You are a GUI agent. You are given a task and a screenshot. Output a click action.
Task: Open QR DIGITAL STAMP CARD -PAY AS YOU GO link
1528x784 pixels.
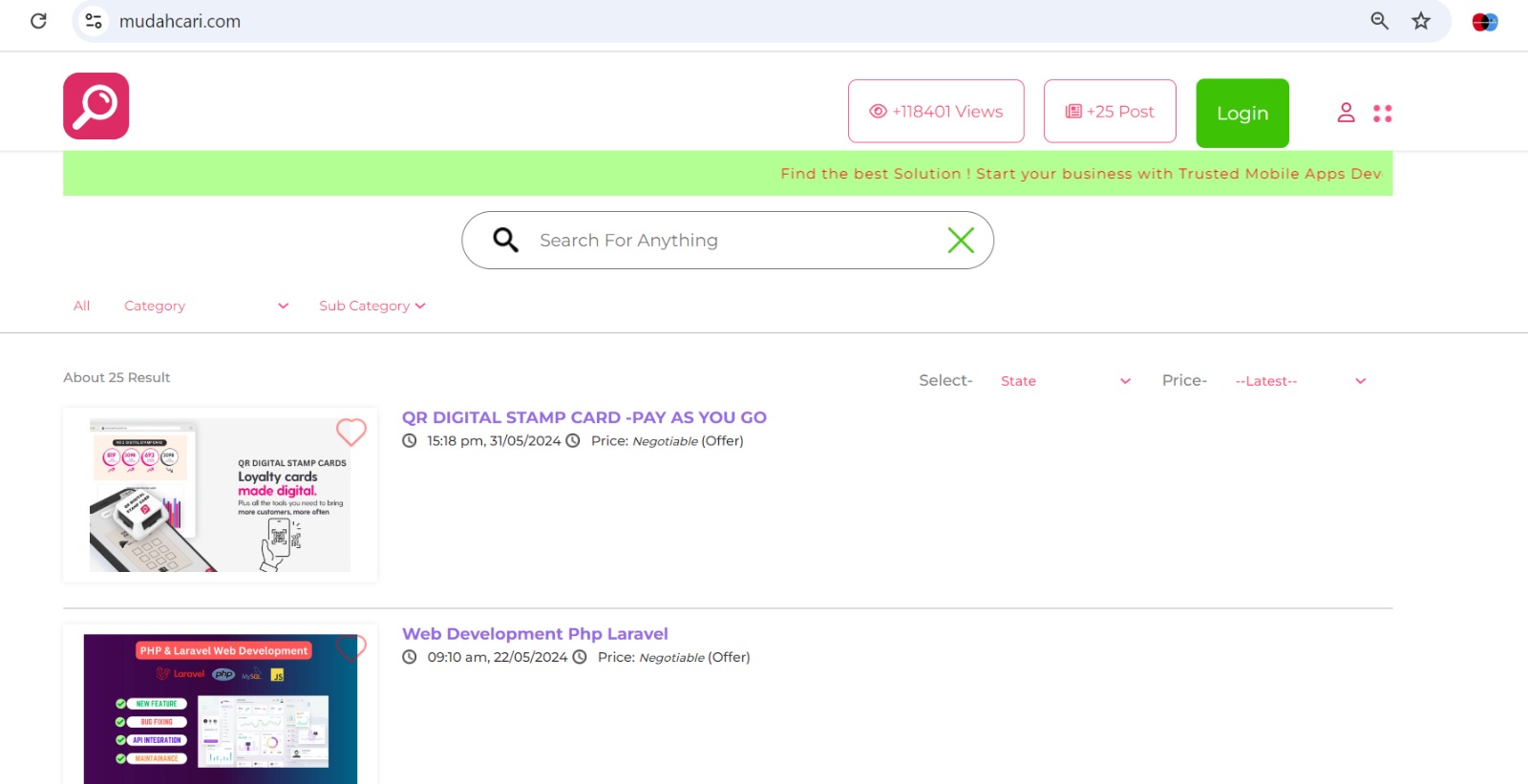click(584, 417)
